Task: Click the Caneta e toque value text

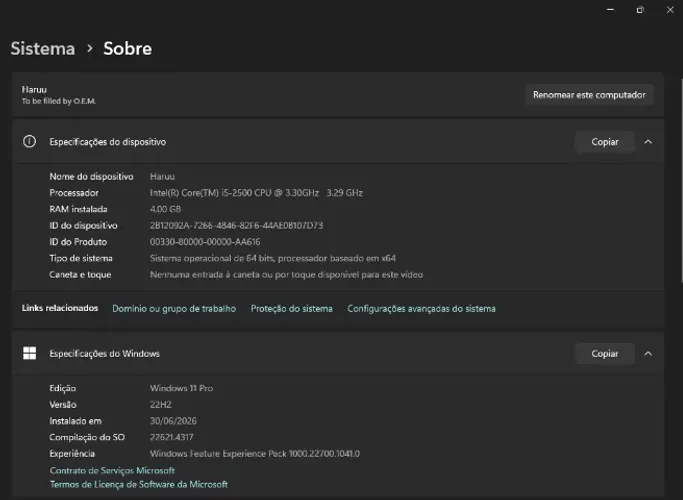Action: (x=286, y=274)
